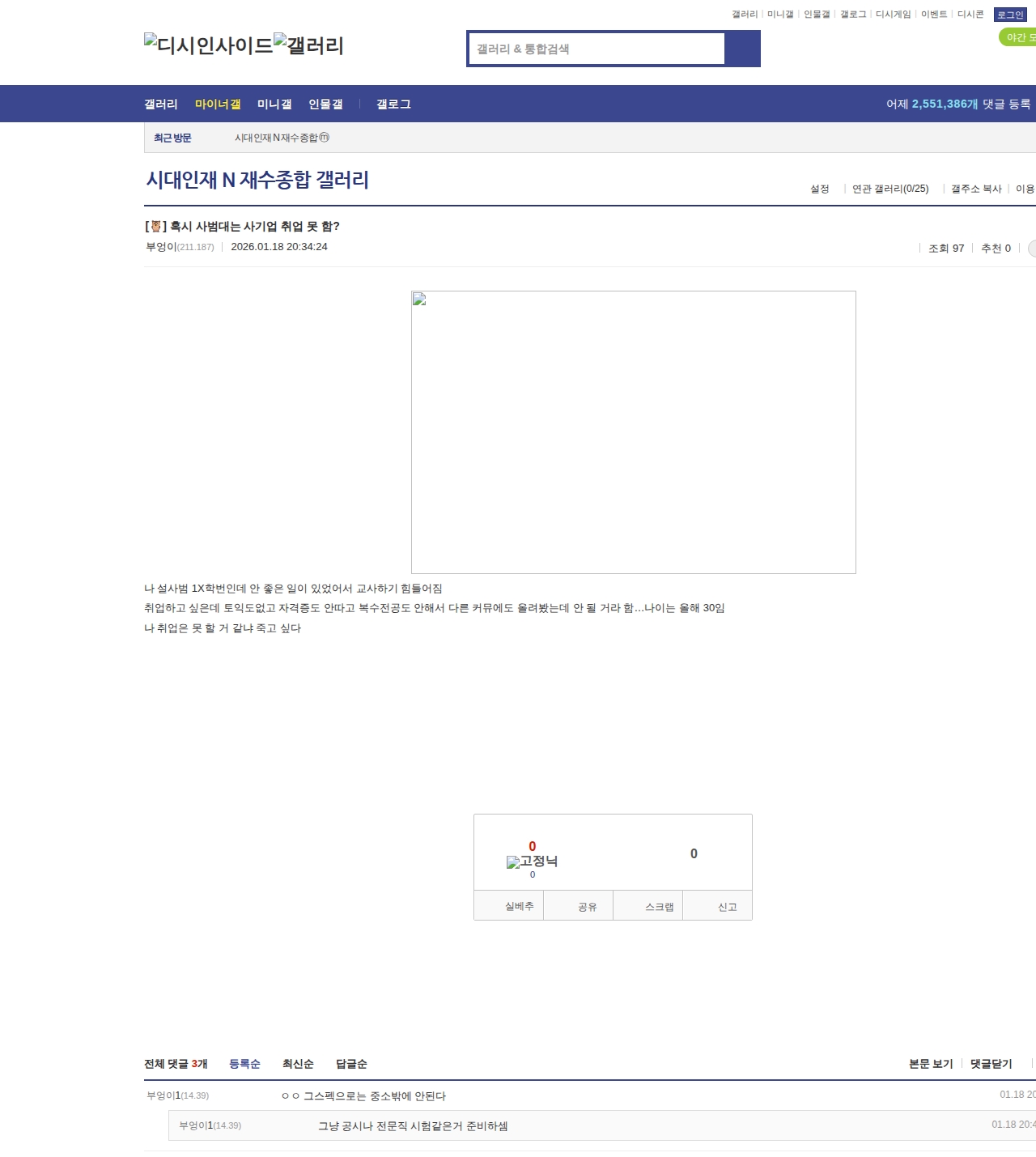Open the gallery 설정 menu
This screenshot has height=1157, width=1036.
[820, 189]
